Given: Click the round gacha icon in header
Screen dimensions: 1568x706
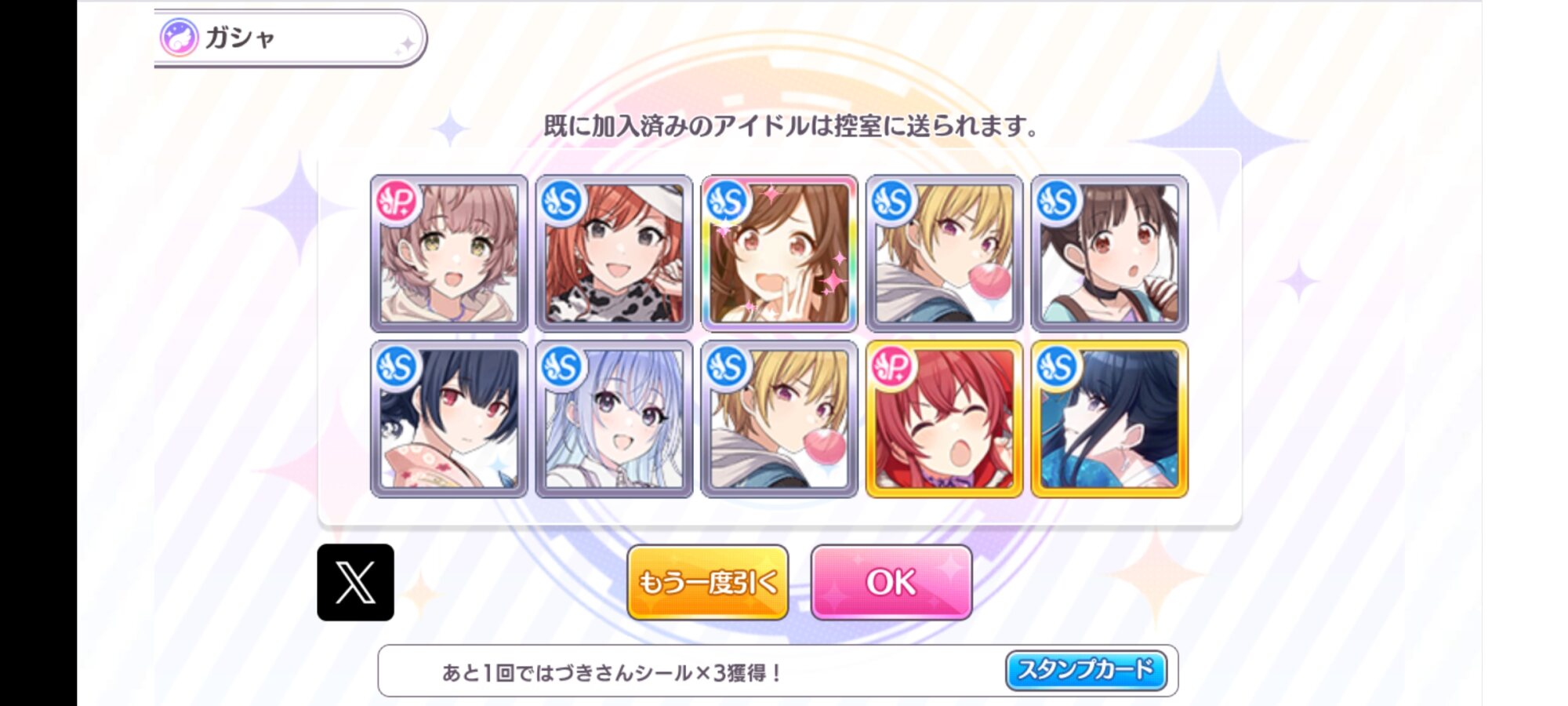Looking at the screenshot, I should (x=179, y=38).
